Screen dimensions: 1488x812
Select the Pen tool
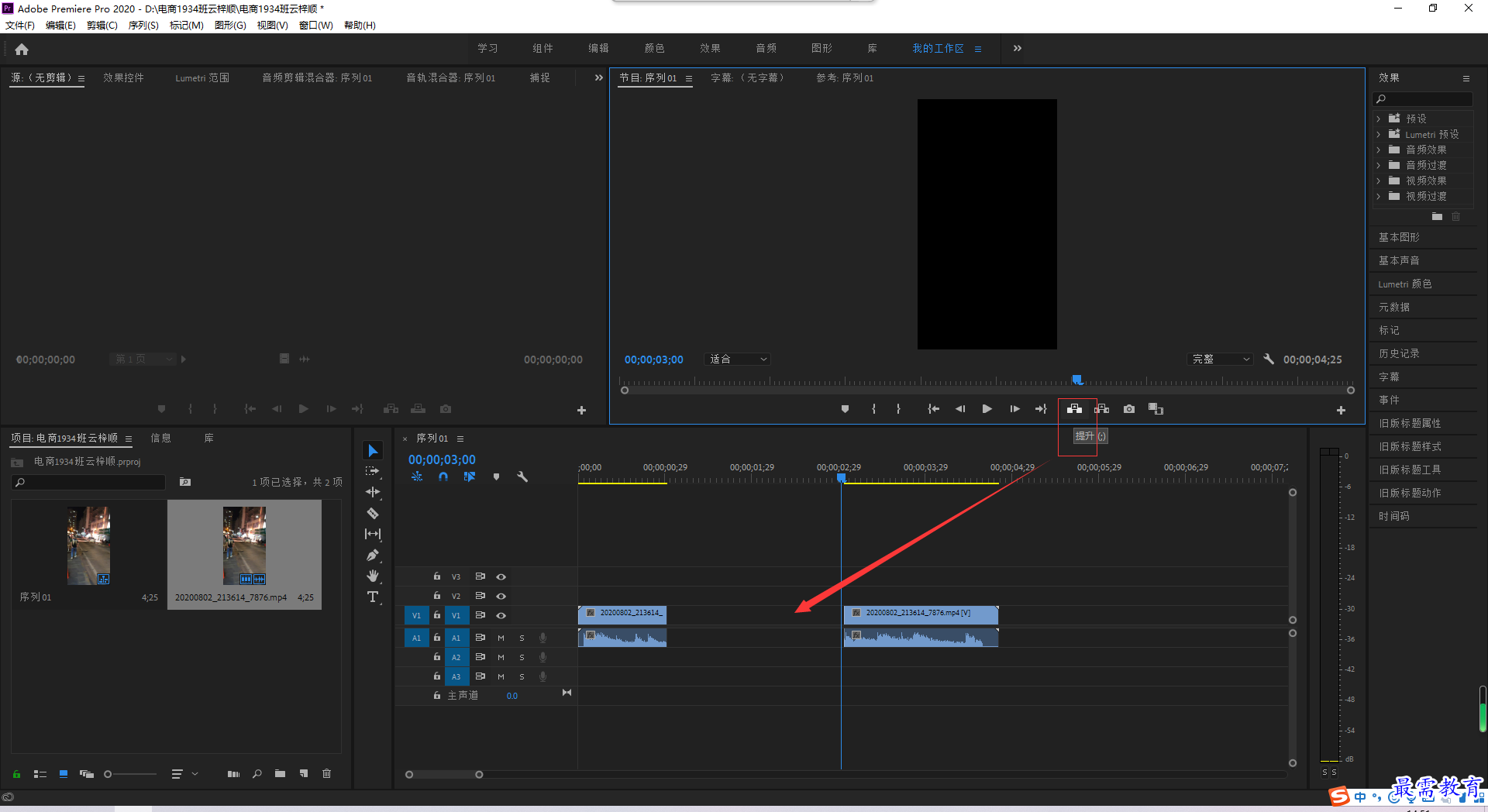pyautogui.click(x=373, y=555)
